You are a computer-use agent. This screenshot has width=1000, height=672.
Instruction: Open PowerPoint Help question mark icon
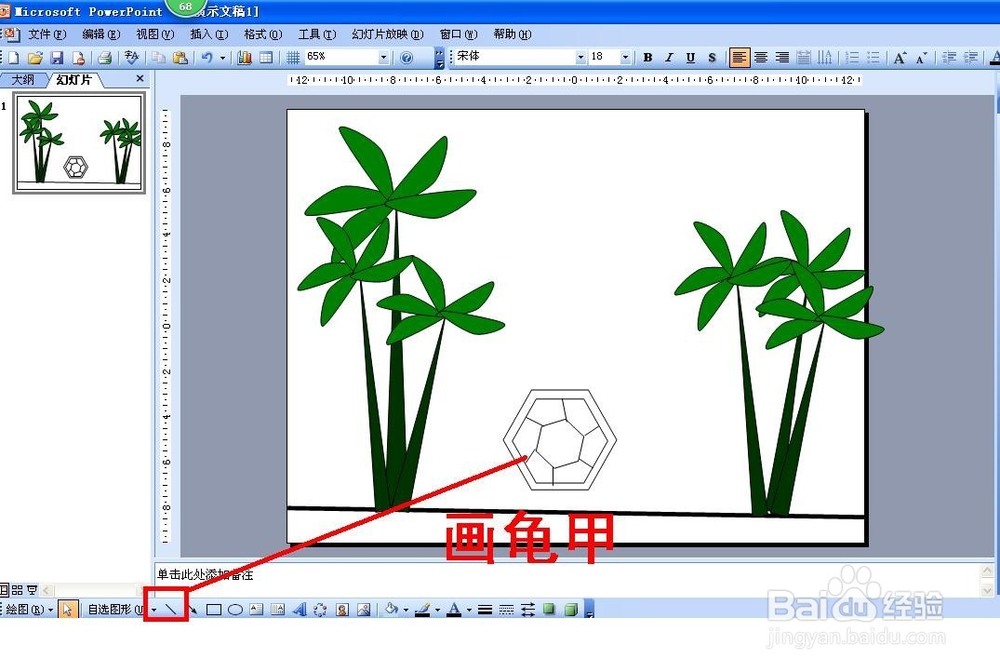click(406, 57)
